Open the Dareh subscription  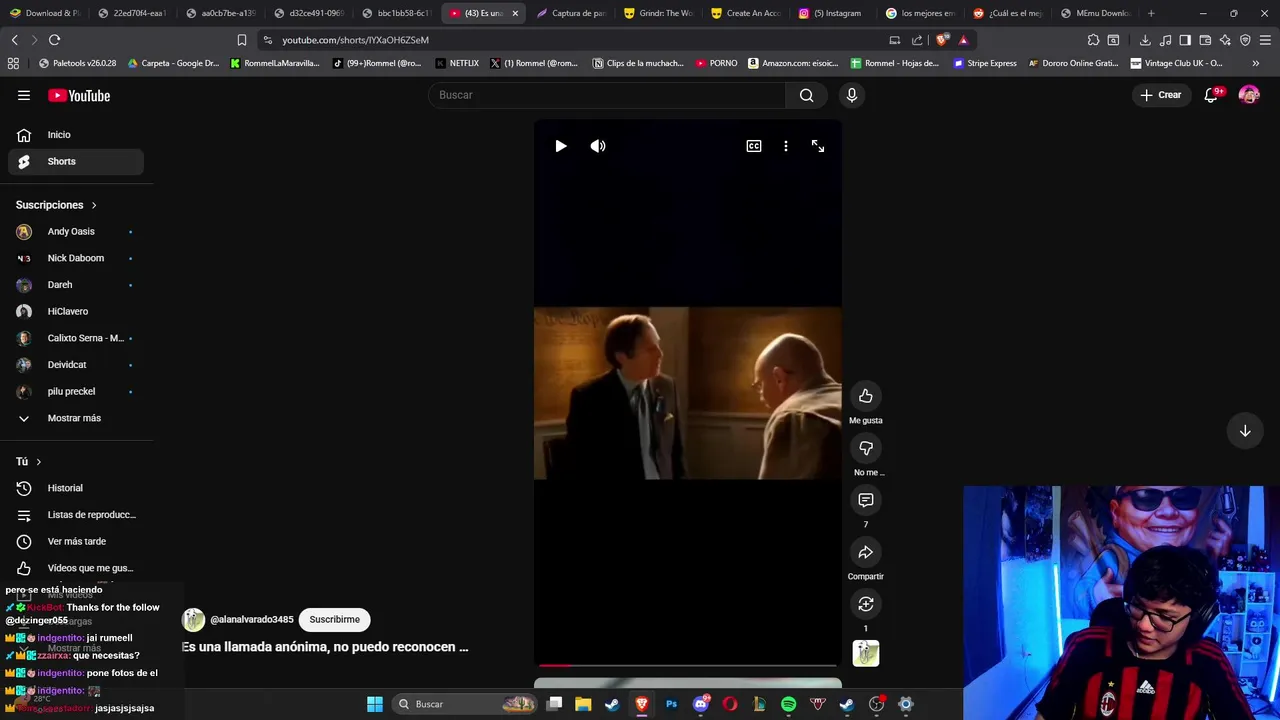(75, 285)
